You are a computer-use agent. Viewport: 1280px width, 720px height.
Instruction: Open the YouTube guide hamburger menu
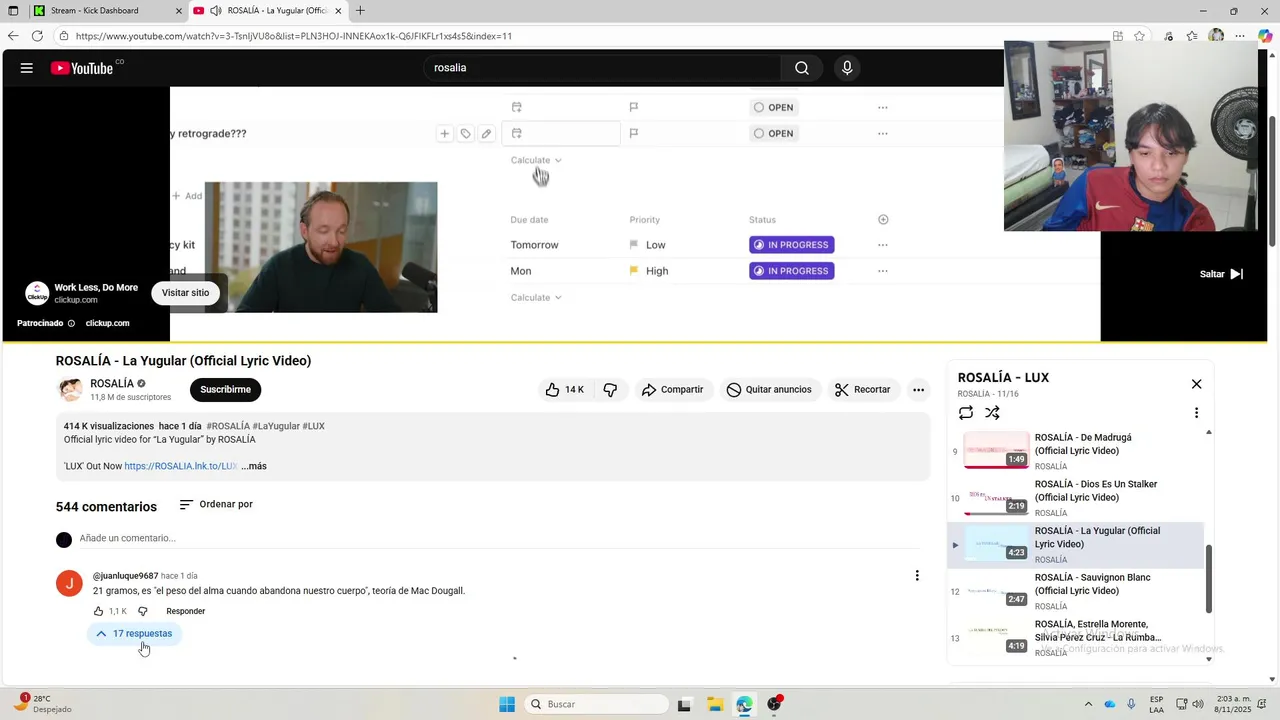coord(27,68)
